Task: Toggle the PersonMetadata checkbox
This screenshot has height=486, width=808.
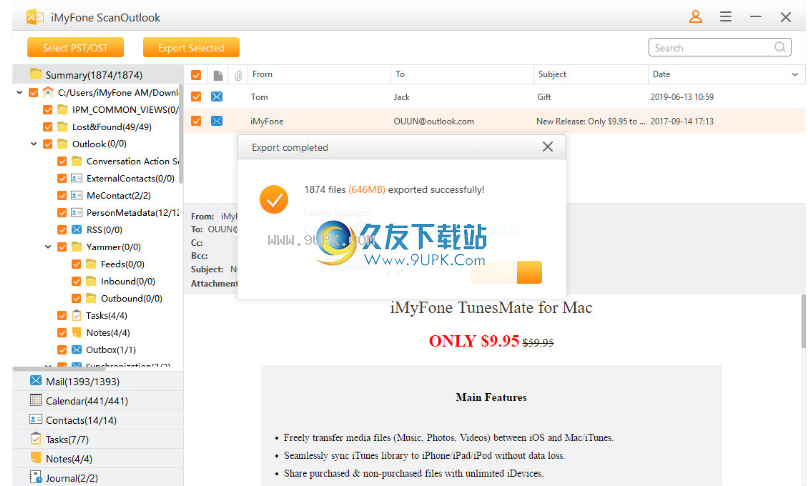Action: coord(62,212)
